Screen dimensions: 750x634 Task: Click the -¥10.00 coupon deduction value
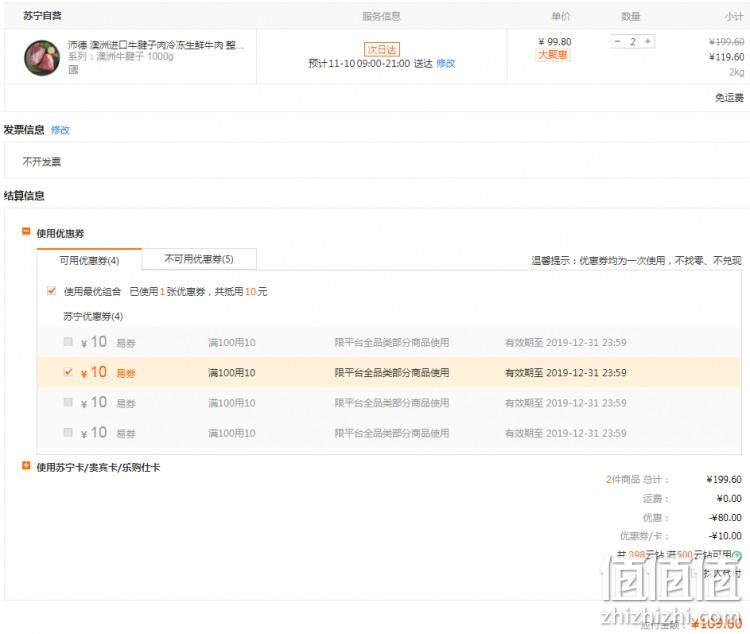click(x=725, y=536)
